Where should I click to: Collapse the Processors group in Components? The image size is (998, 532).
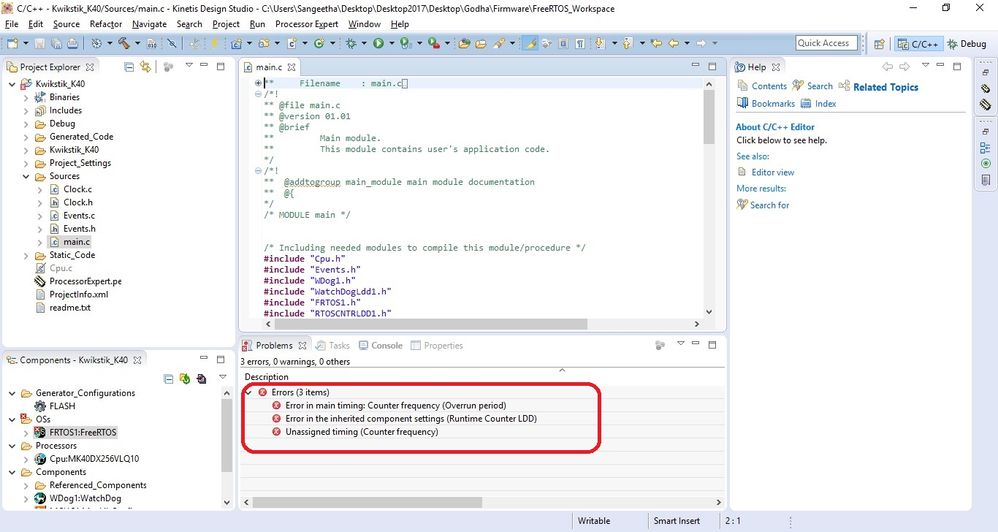(x=12, y=446)
